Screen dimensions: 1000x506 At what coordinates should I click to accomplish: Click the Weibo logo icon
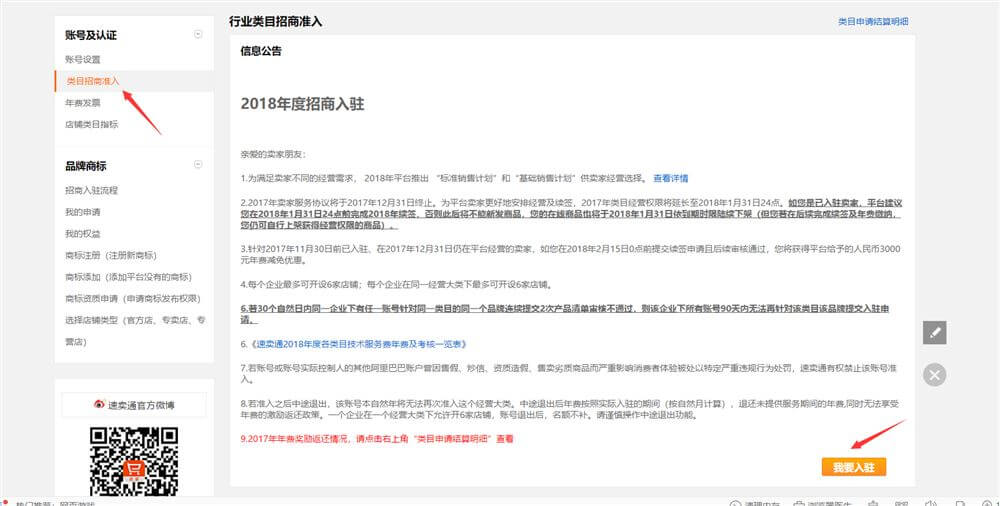[x=99, y=405]
